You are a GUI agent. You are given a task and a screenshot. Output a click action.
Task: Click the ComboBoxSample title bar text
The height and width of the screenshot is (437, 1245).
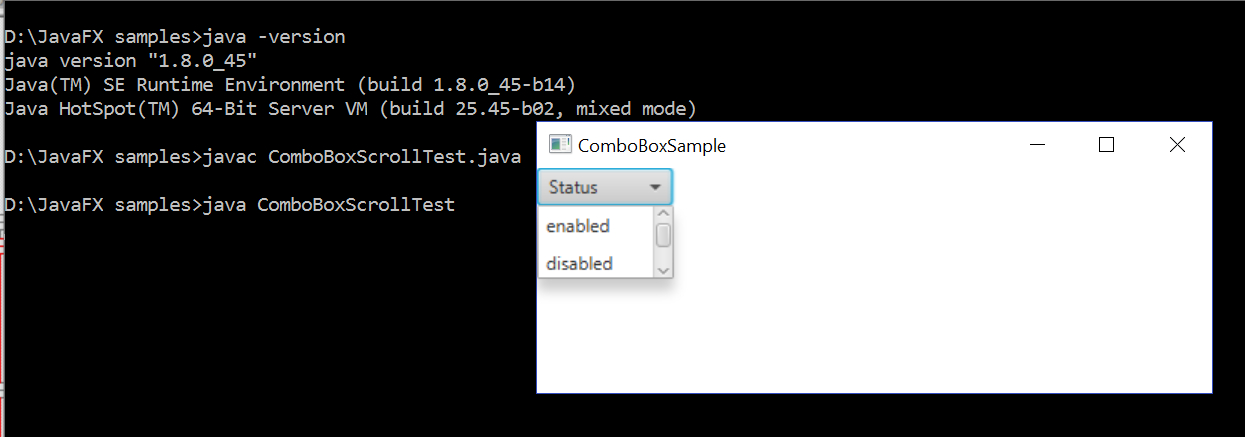pos(652,146)
